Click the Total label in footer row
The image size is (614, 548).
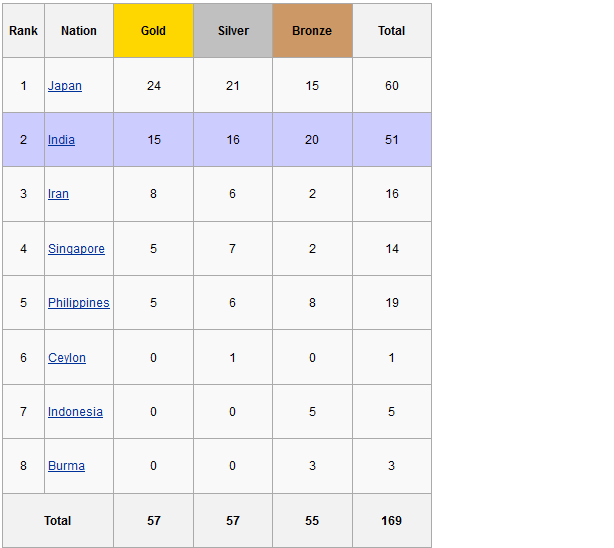point(58,521)
